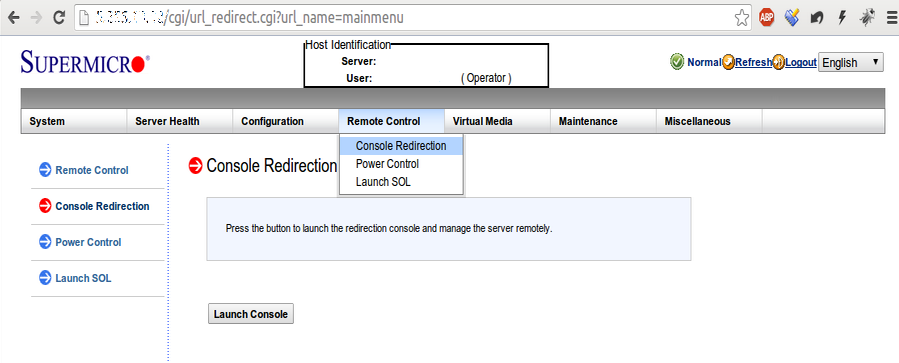Reload the page with the browser refresh icon
Viewport: 899px width, 363px height.
58,18
